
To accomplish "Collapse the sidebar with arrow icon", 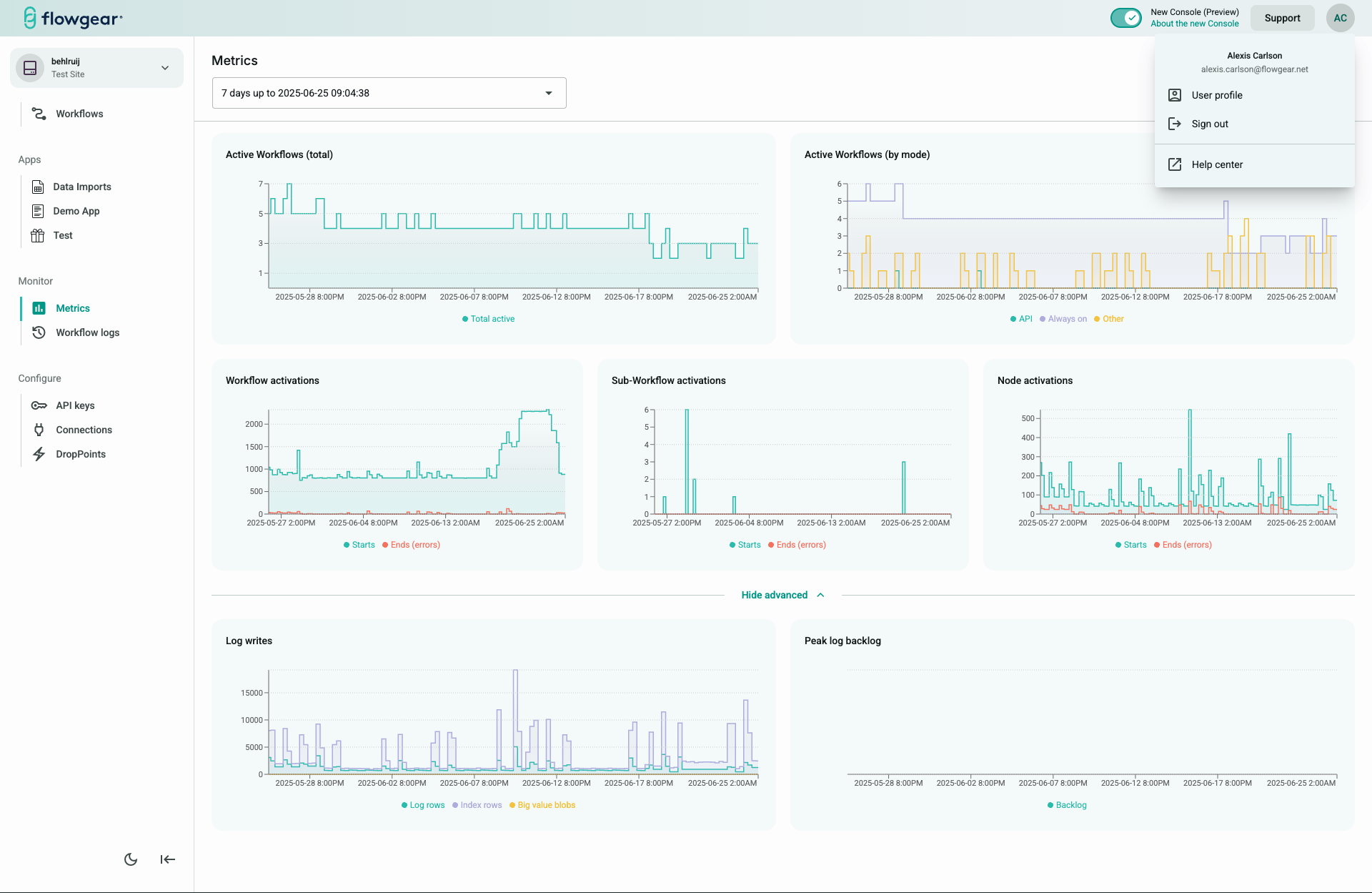I will coord(168,859).
